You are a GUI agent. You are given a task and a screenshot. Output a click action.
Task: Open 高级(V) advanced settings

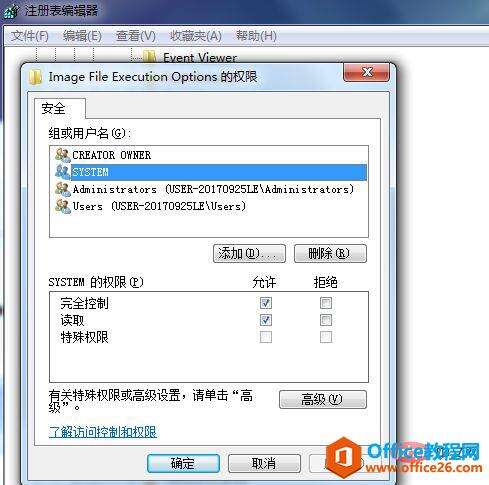(x=323, y=399)
